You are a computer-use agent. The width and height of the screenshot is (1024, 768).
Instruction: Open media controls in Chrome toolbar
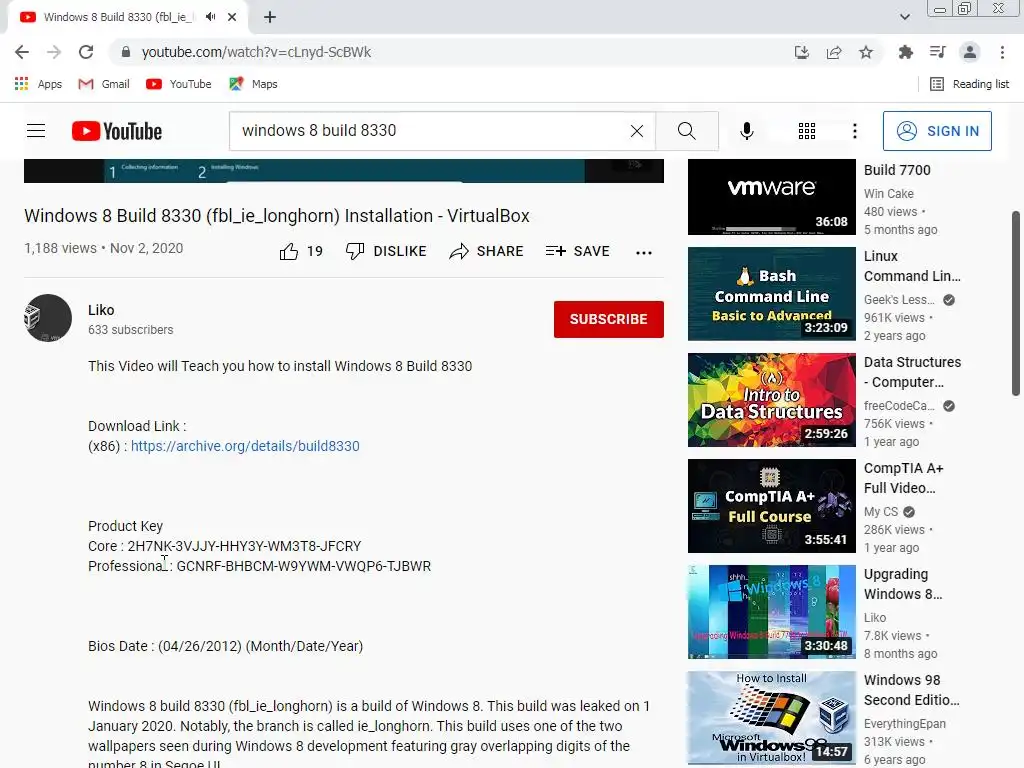[937, 52]
